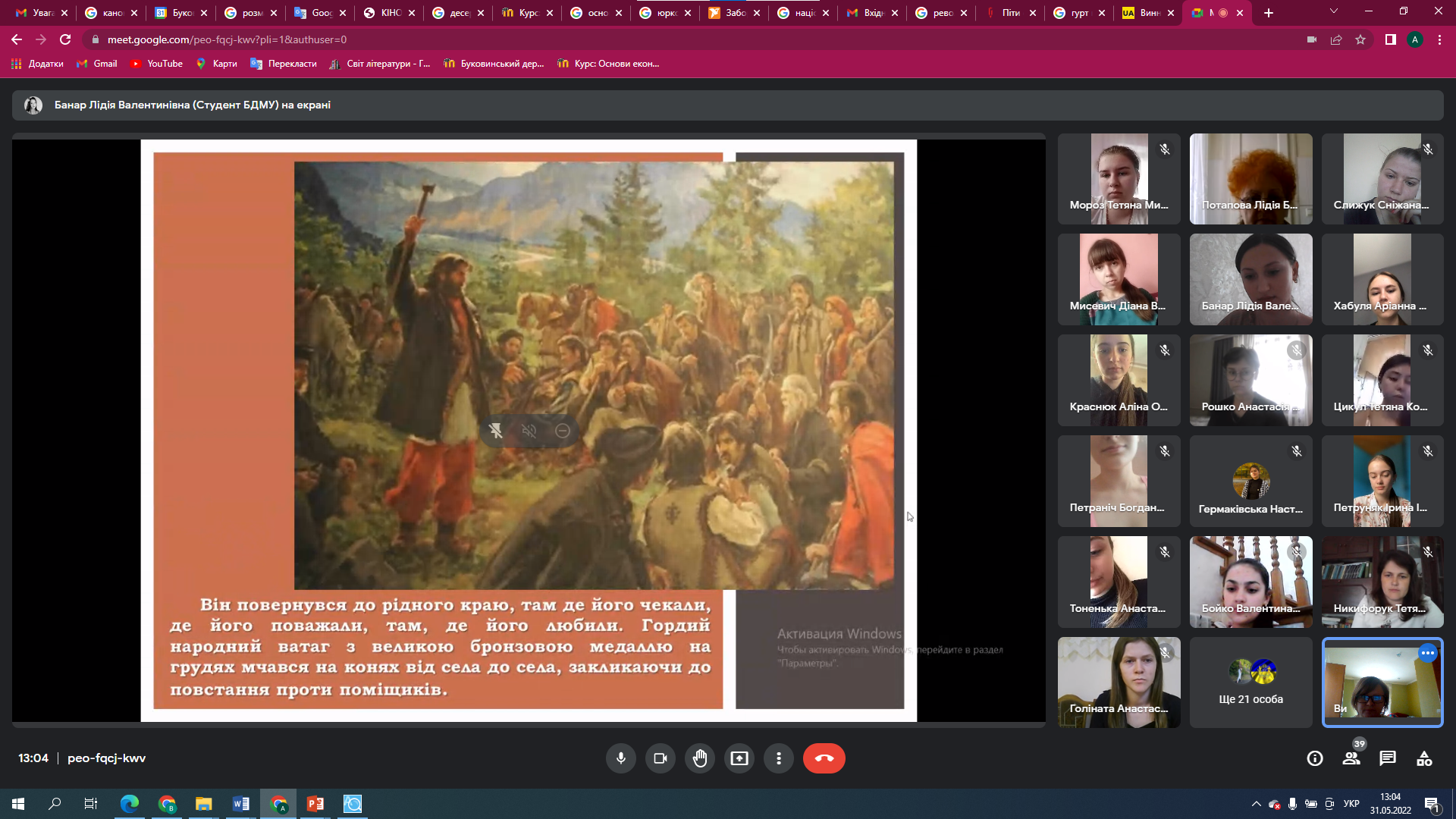Raise hand with the hand icon
The image size is (1456, 819).
click(x=700, y=758)
